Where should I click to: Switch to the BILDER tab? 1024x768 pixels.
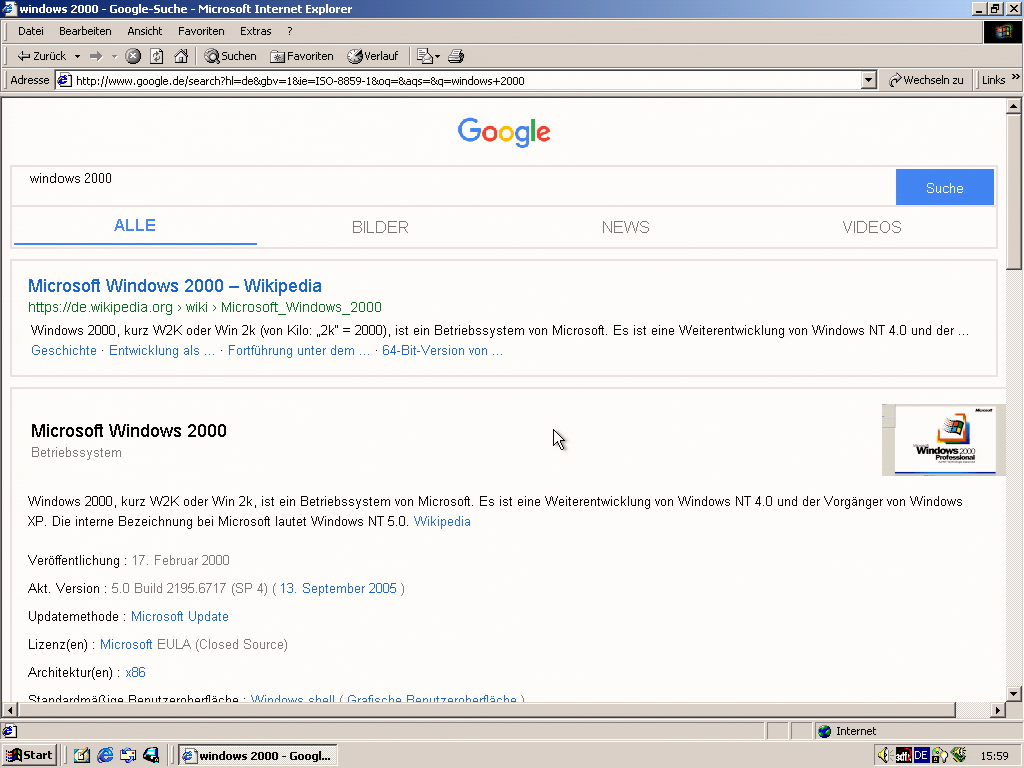[x=380, y=227]
